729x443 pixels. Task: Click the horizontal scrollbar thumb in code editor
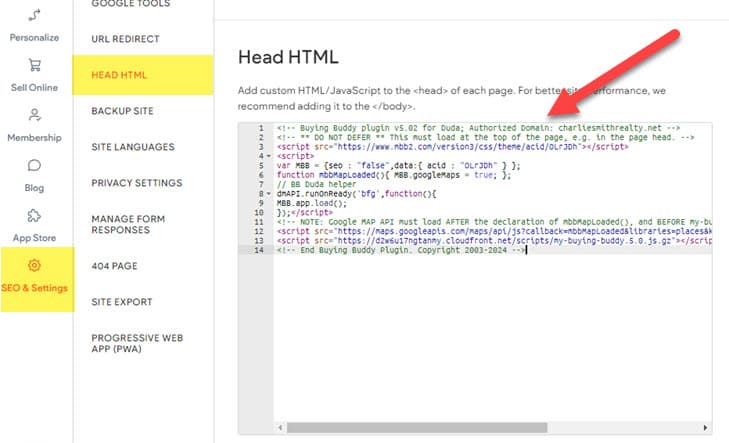click(x=417, y=428)
